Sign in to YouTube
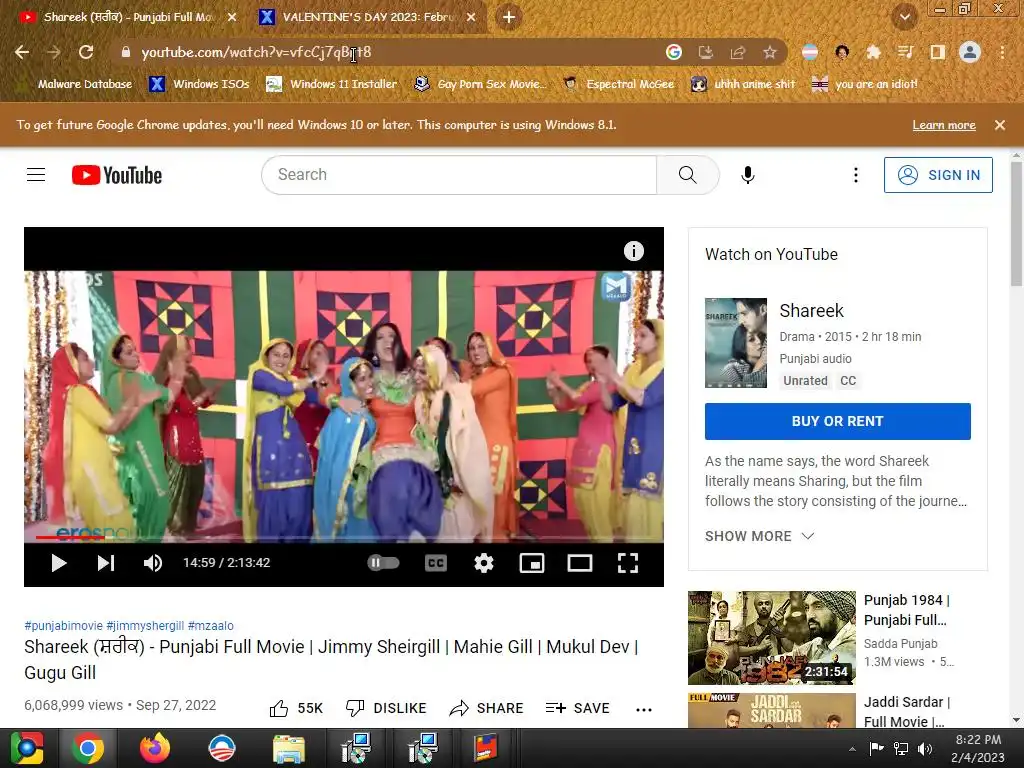 point(938,175)
